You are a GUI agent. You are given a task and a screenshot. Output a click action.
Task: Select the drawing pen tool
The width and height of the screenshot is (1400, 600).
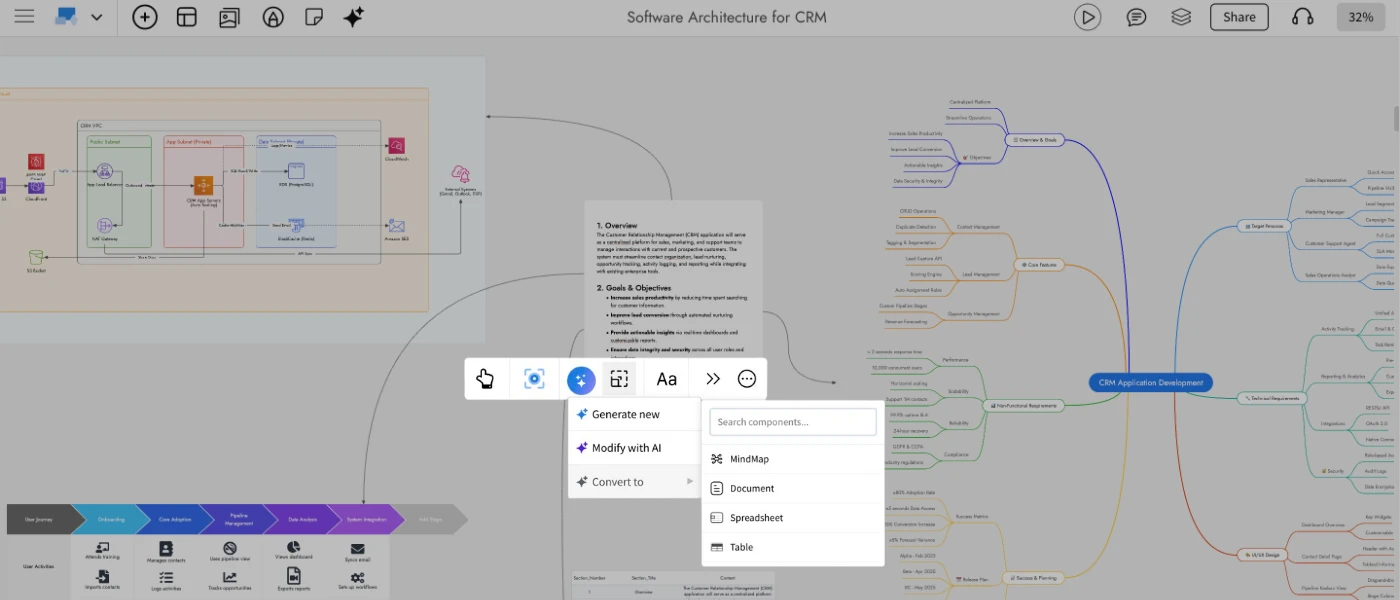(273, 17)
